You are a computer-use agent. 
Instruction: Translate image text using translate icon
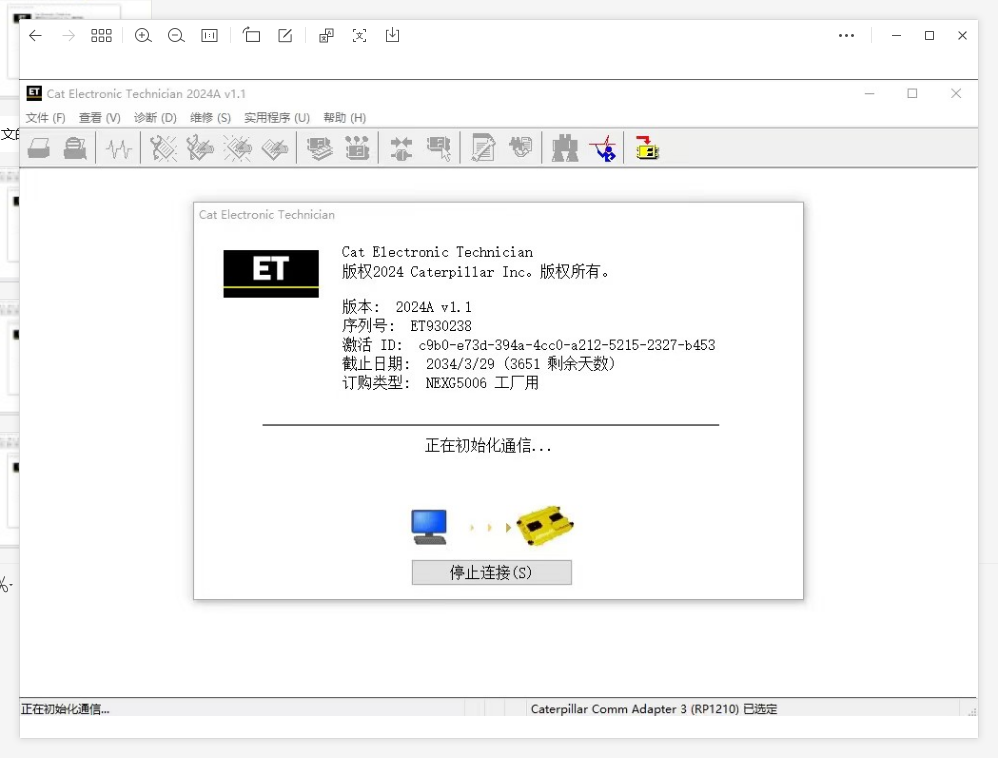pyautogui.click(x=327, y=36)
